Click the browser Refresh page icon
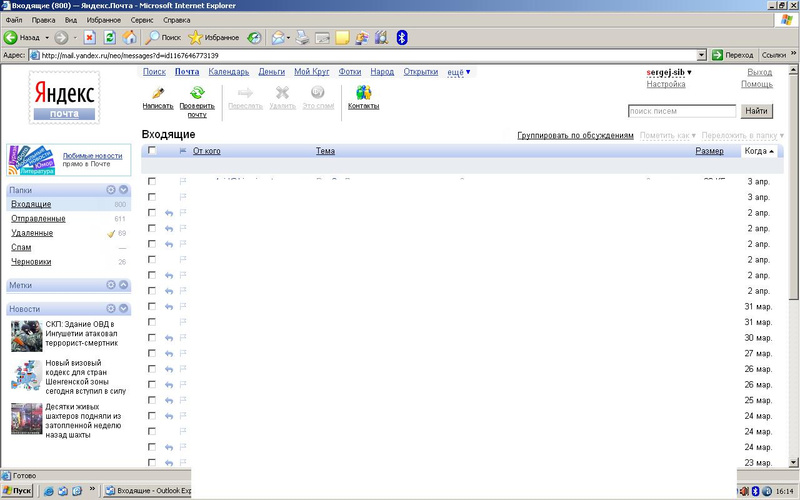 110,38
